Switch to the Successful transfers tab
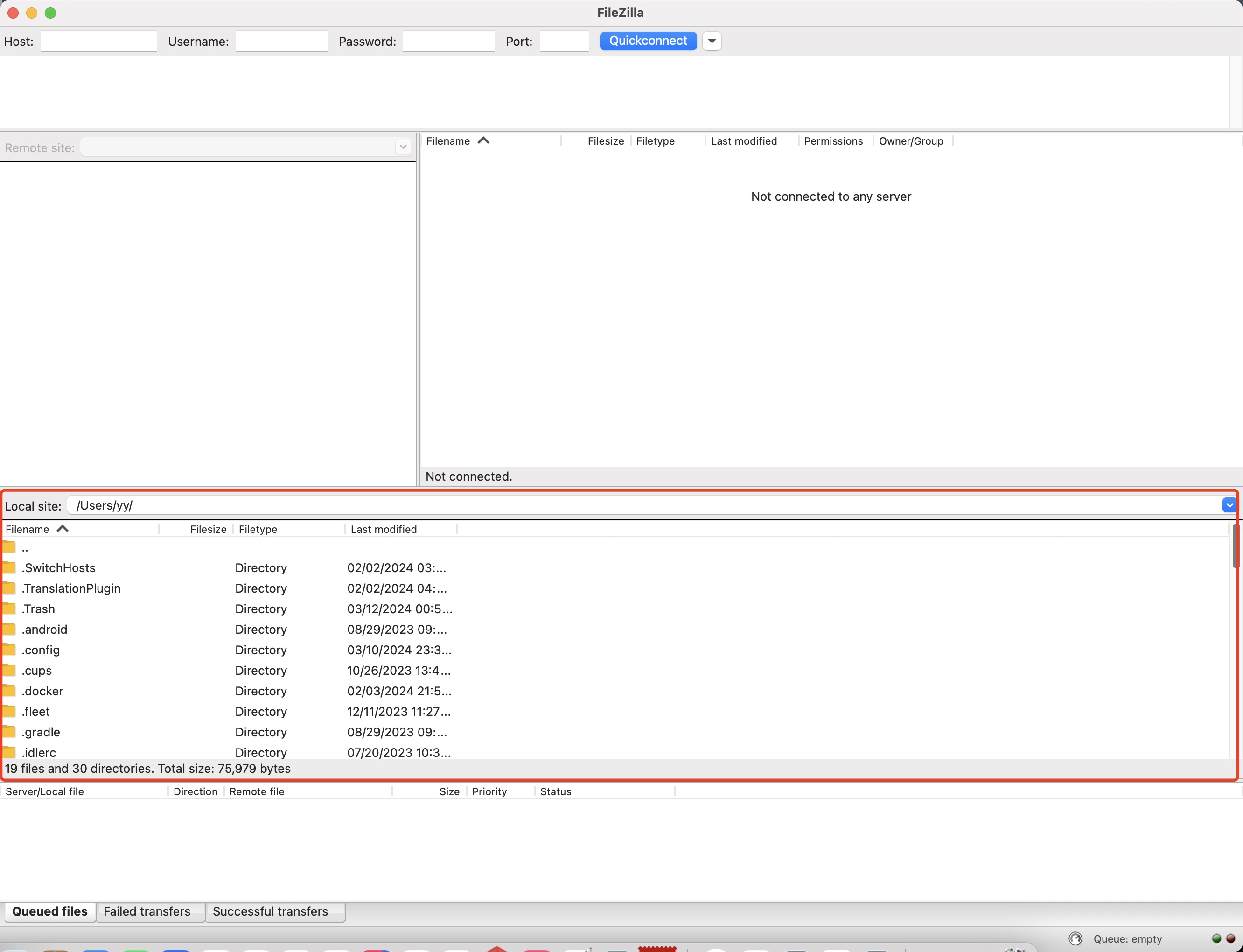This screenshot has width=1243, height=952. (270, 911)
